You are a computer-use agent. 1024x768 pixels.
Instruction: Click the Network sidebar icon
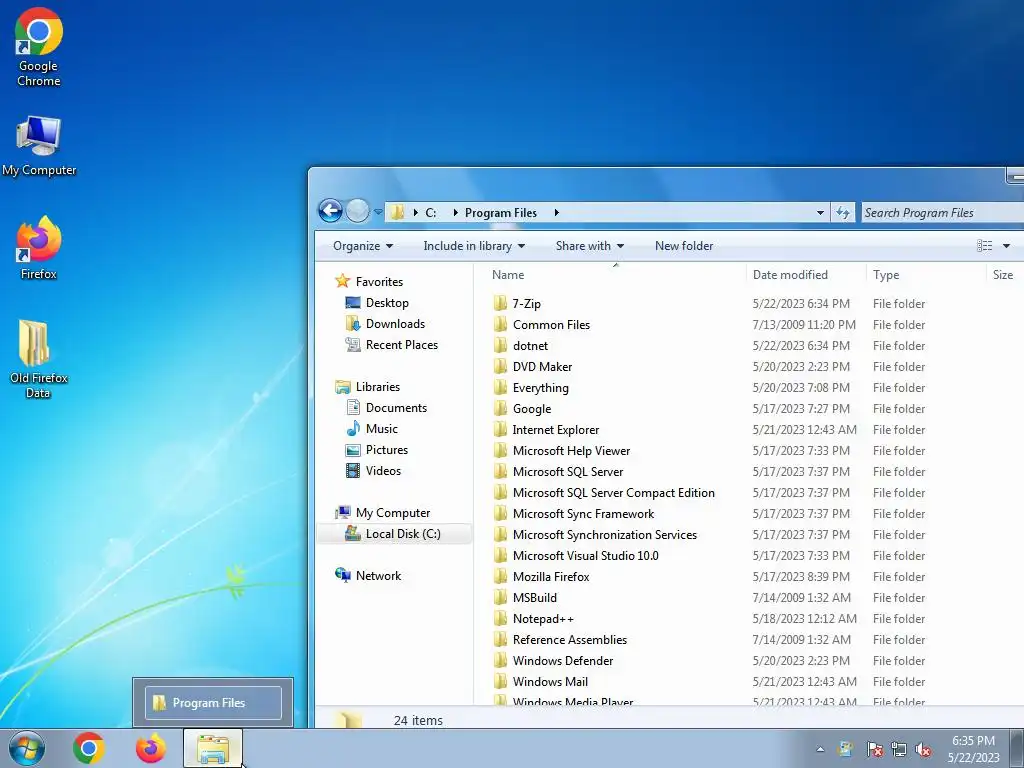click(342, 575)
